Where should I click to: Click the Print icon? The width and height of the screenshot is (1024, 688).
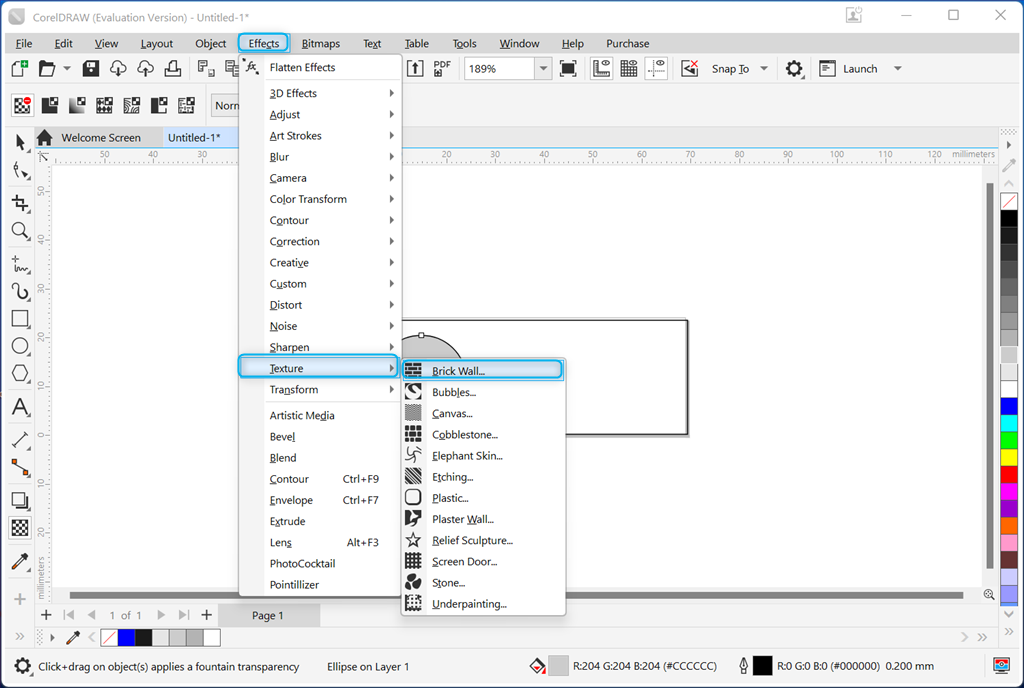tap(172, 69)
